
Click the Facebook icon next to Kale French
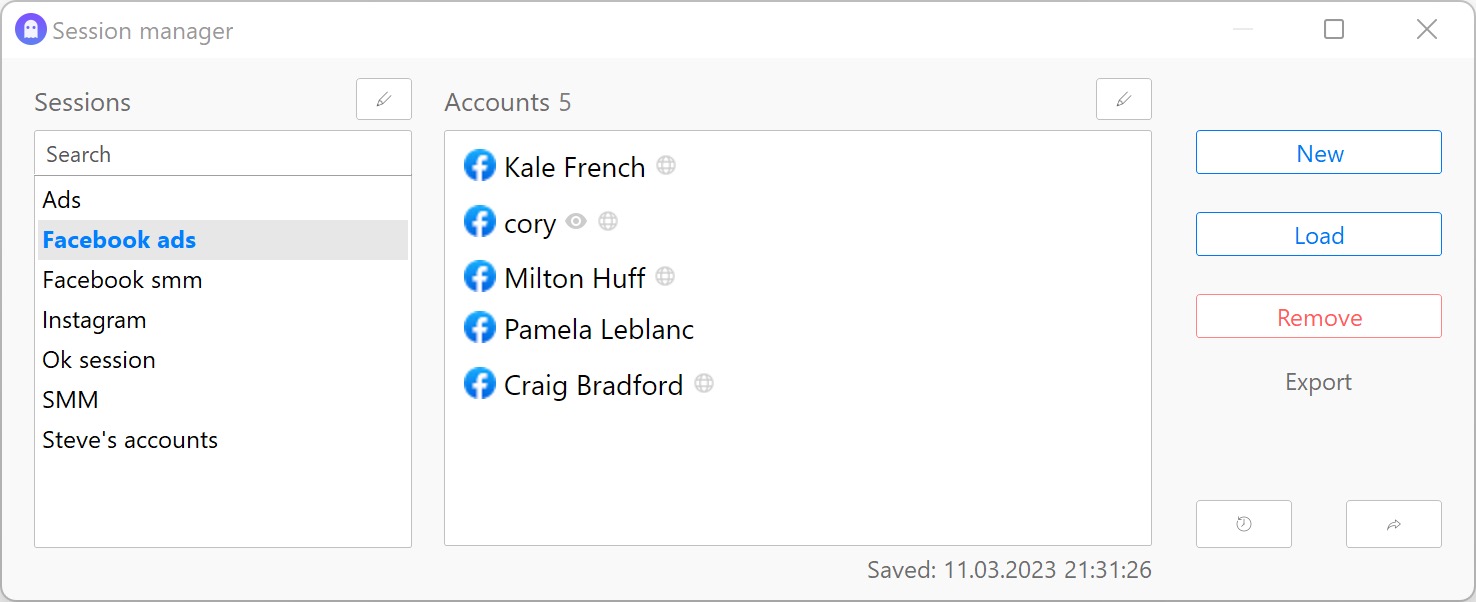(x=480, y=166)
